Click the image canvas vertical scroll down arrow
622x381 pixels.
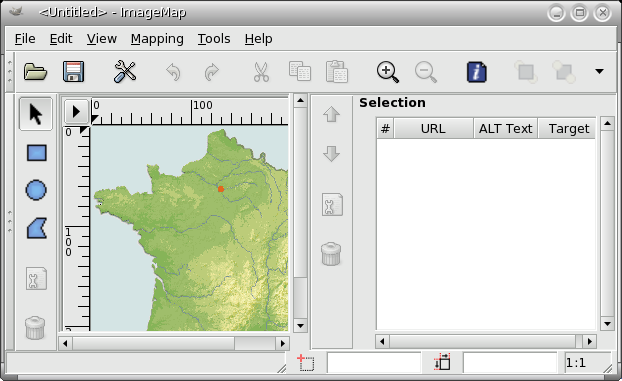[x=300, y=326]
